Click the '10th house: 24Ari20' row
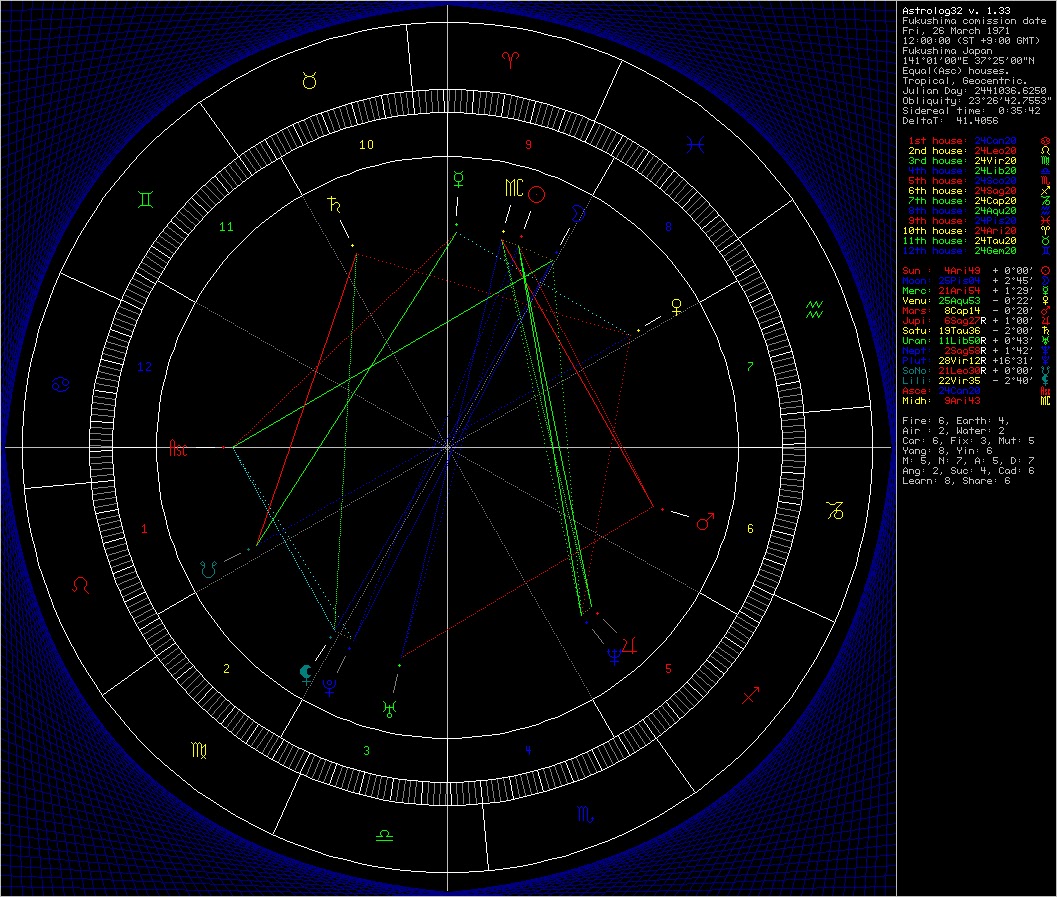This screenshot has width=1057, height=897. pos(976,230)
